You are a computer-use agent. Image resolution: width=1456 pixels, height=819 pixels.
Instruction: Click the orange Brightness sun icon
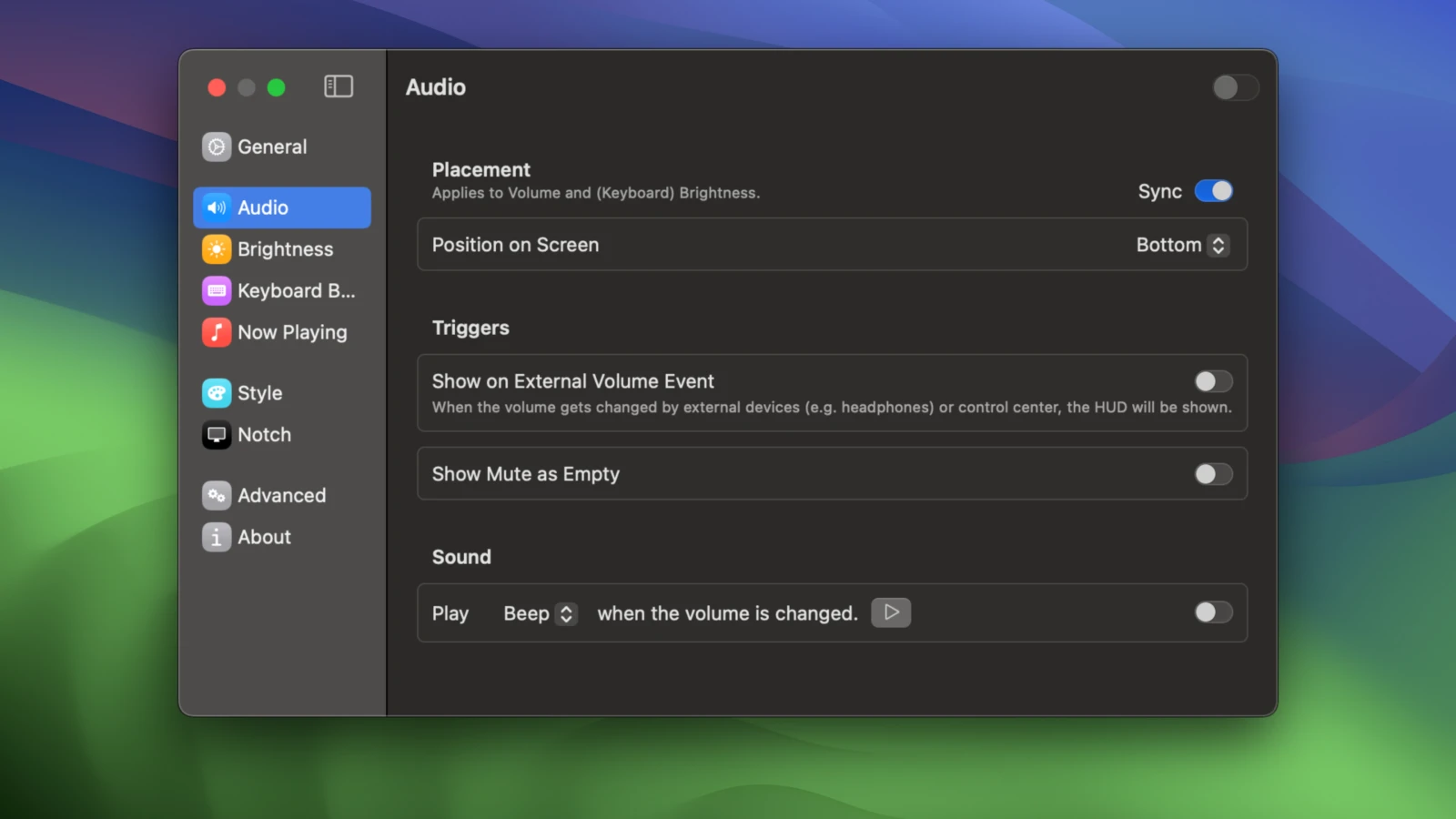tap(217, 249)
